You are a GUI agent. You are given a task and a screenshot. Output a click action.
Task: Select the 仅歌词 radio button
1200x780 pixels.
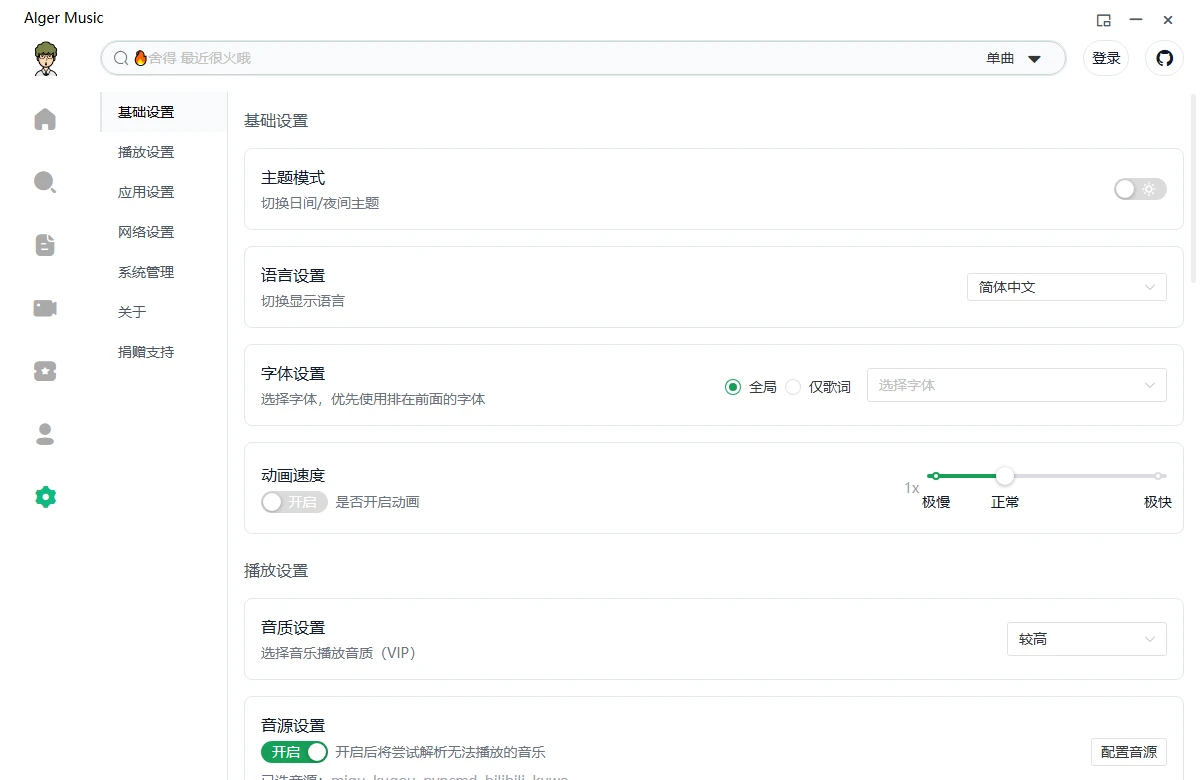793,387
